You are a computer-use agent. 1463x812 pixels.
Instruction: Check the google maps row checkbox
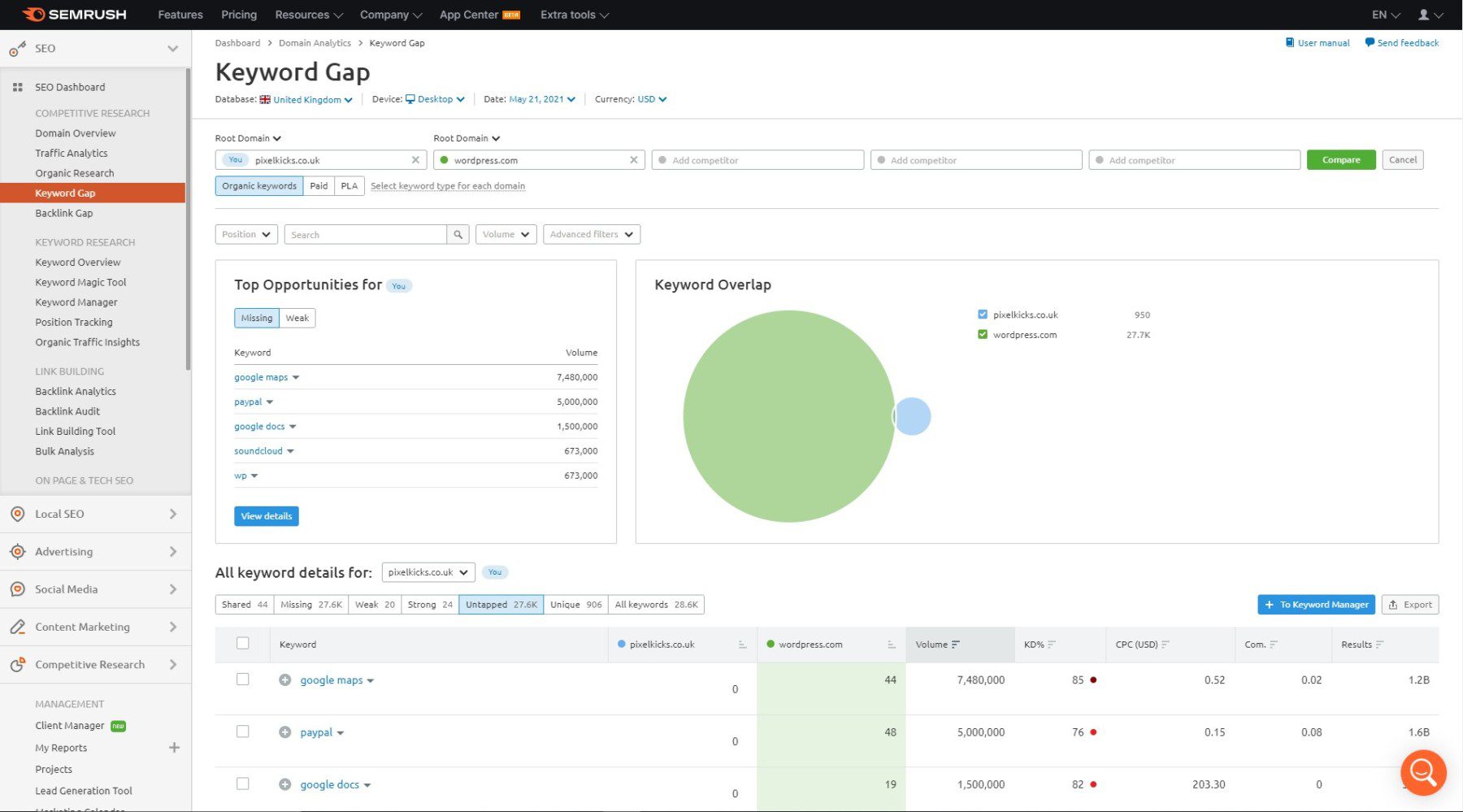click(x=242, y=680)
